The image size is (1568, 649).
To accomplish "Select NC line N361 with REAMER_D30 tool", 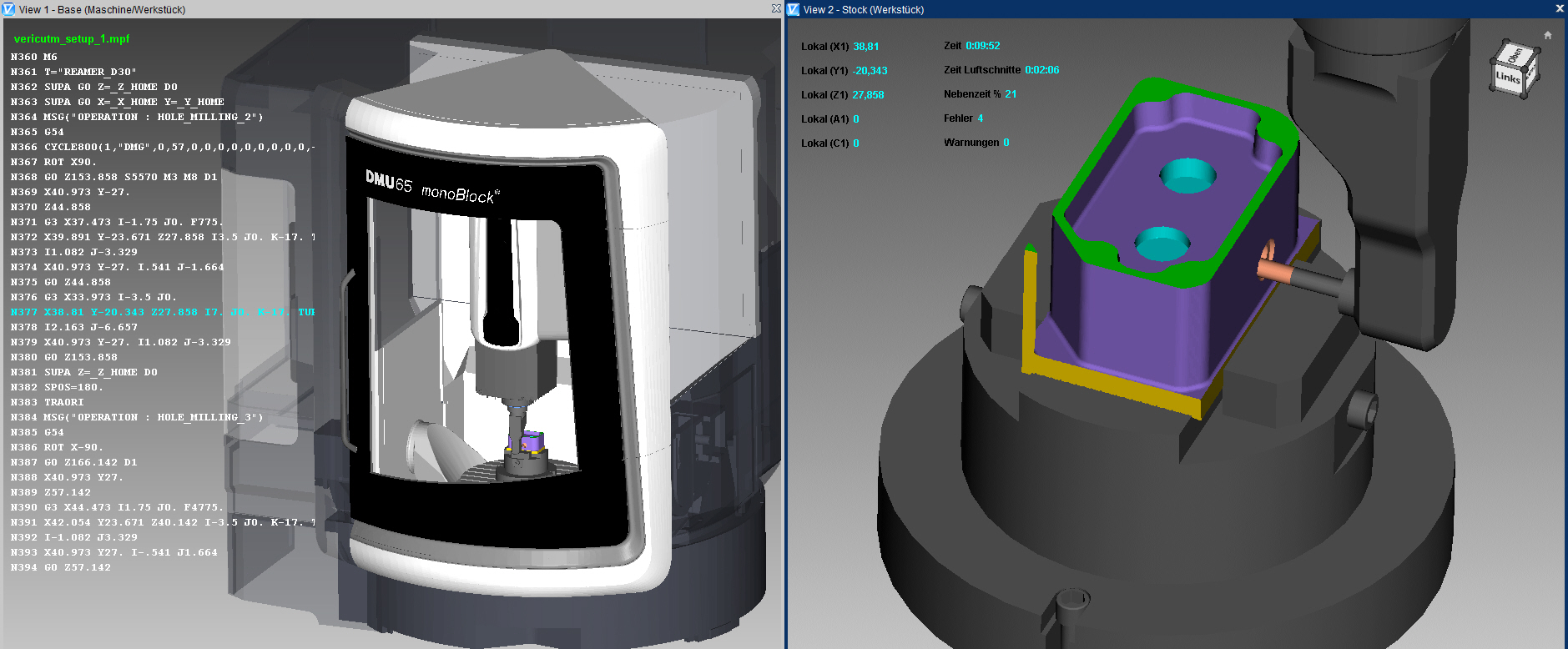I will point(73,72).
